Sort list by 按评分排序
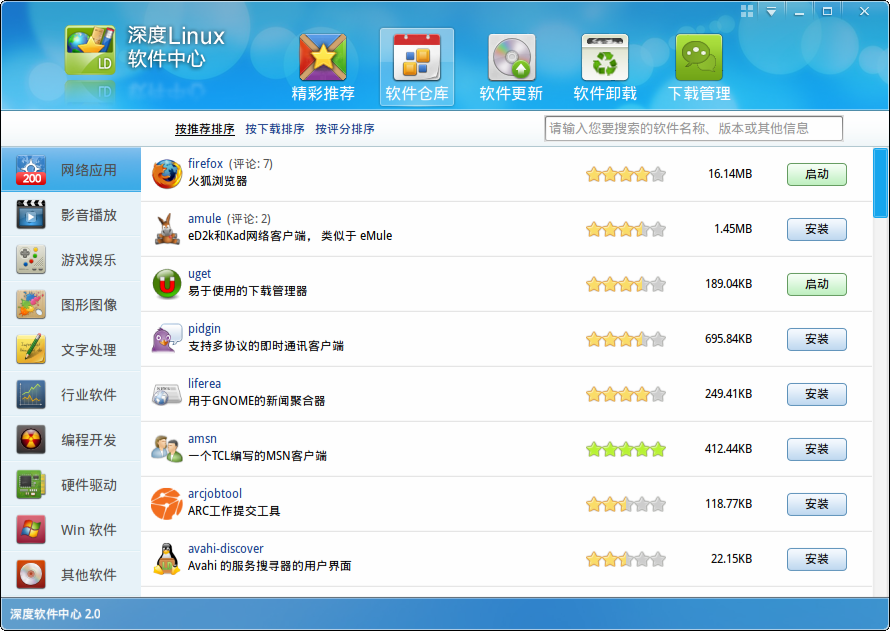The width and height of the screenshot is (890, 631). [345, 129]
